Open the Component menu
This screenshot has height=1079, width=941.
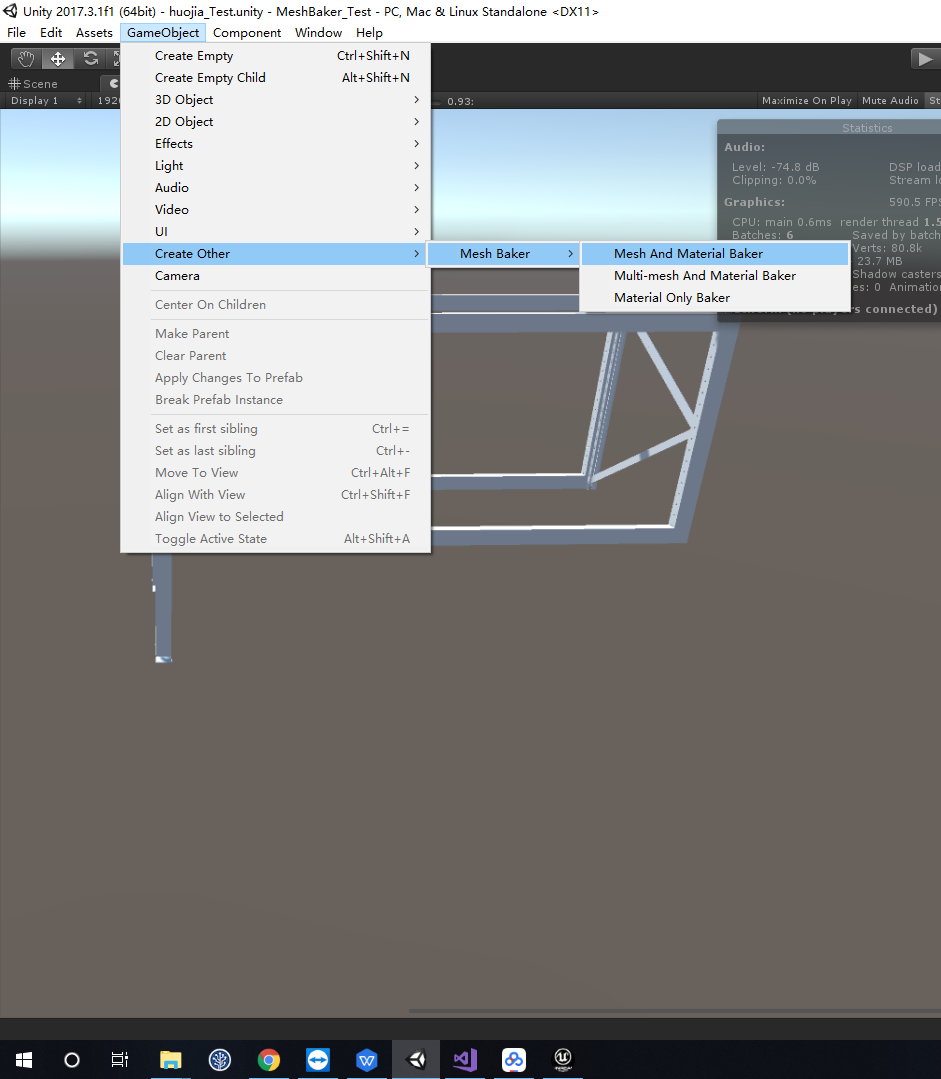pyautogui.click(x=246, y=32)
